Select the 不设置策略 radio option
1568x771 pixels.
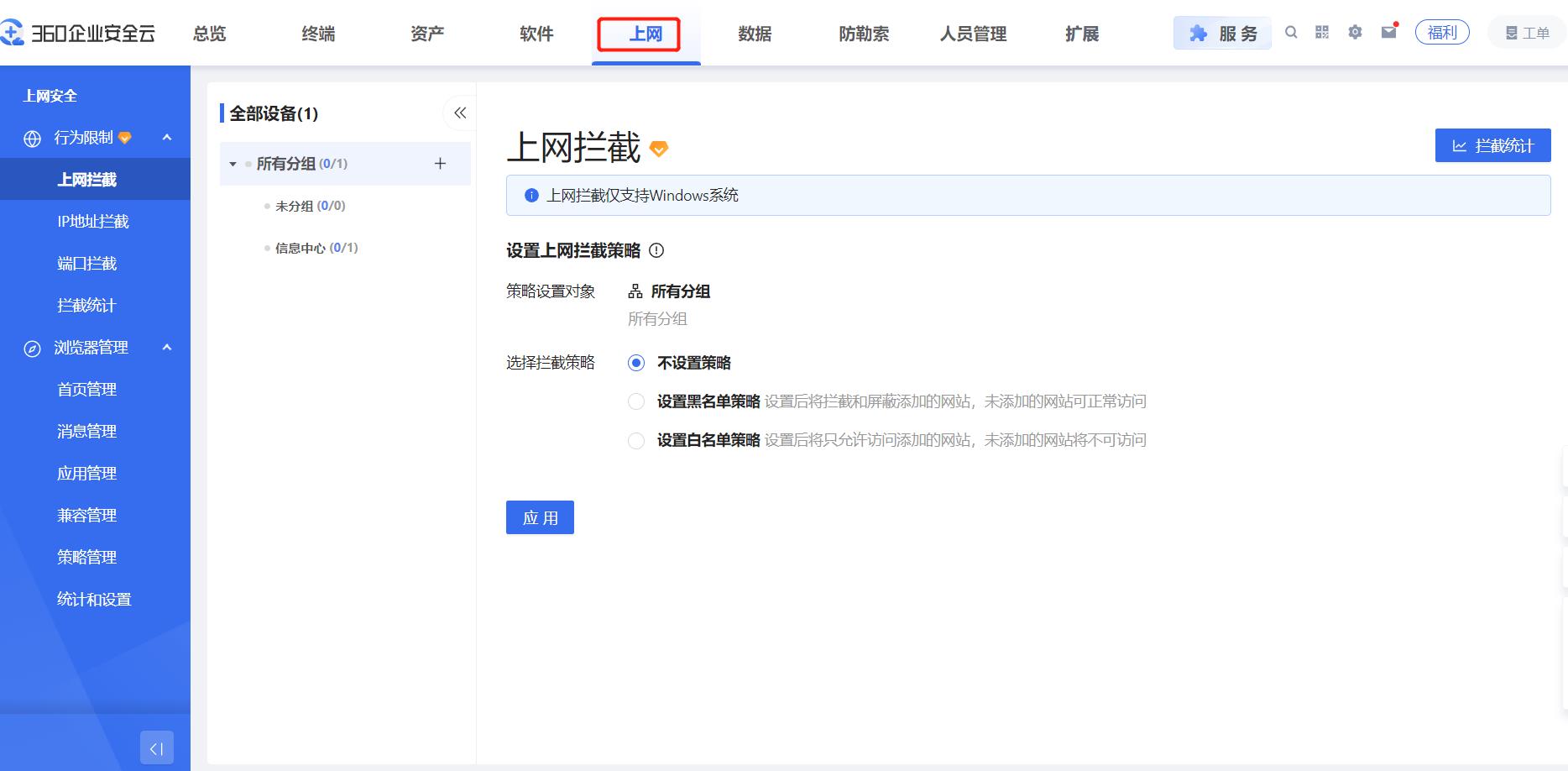pos(636,363)
